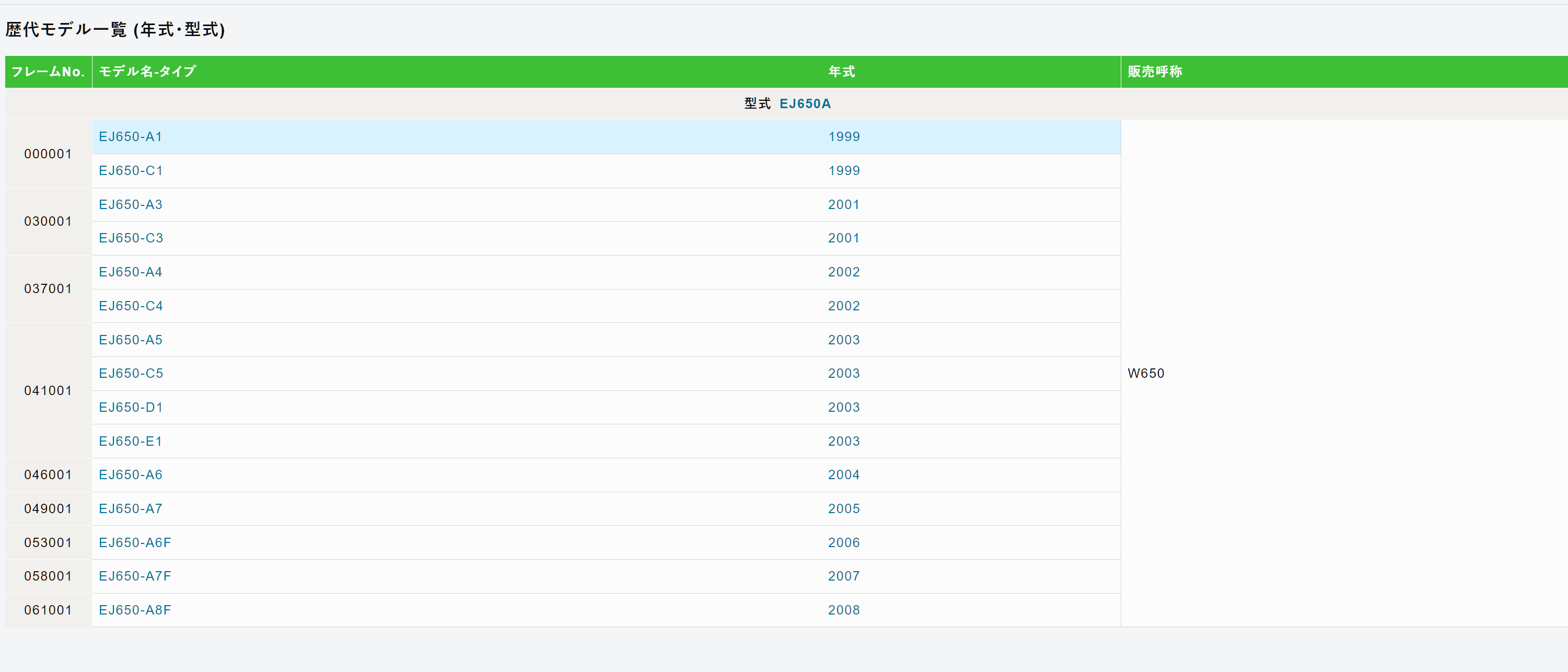Click year 2004 in the A6 row
Screen dimensions: 1568x672
tap(843, 475)
